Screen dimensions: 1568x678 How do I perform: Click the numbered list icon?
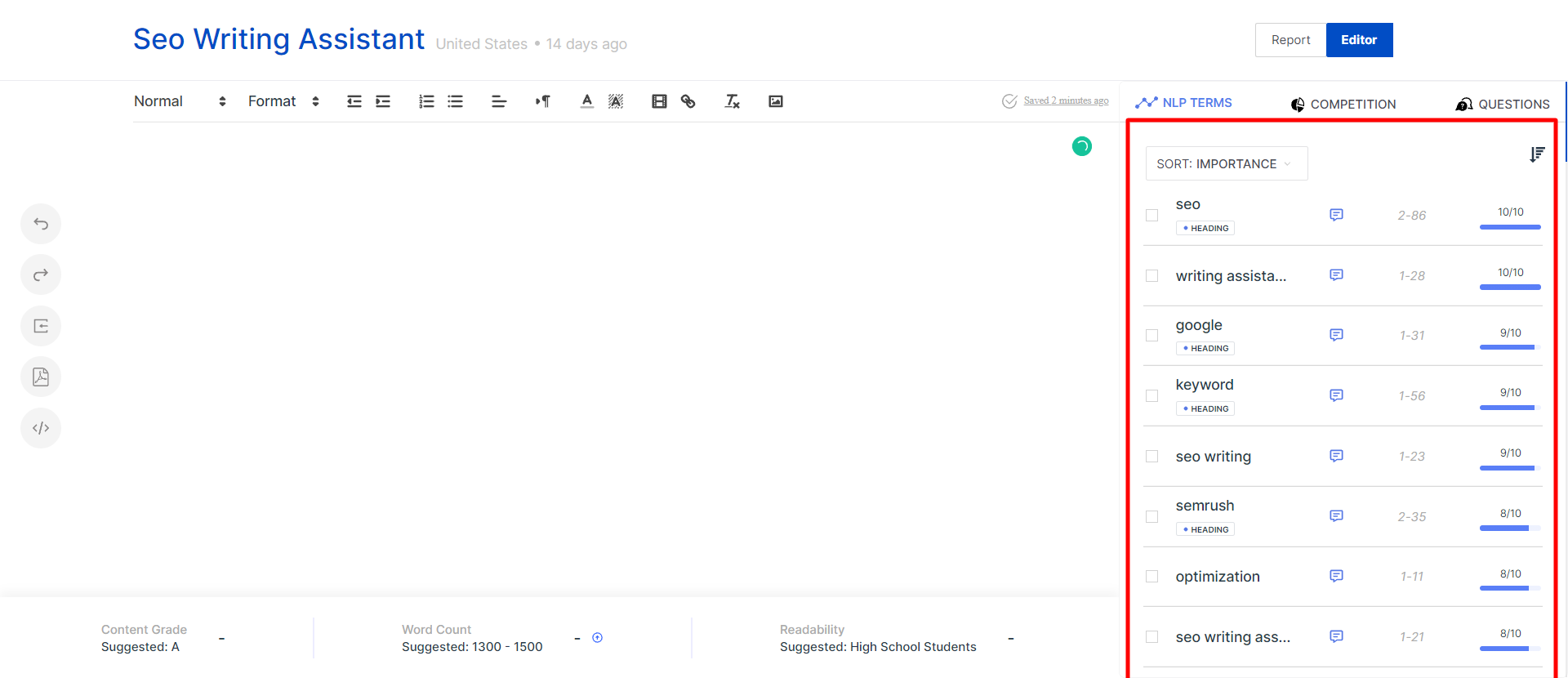(x=426, y=101)
